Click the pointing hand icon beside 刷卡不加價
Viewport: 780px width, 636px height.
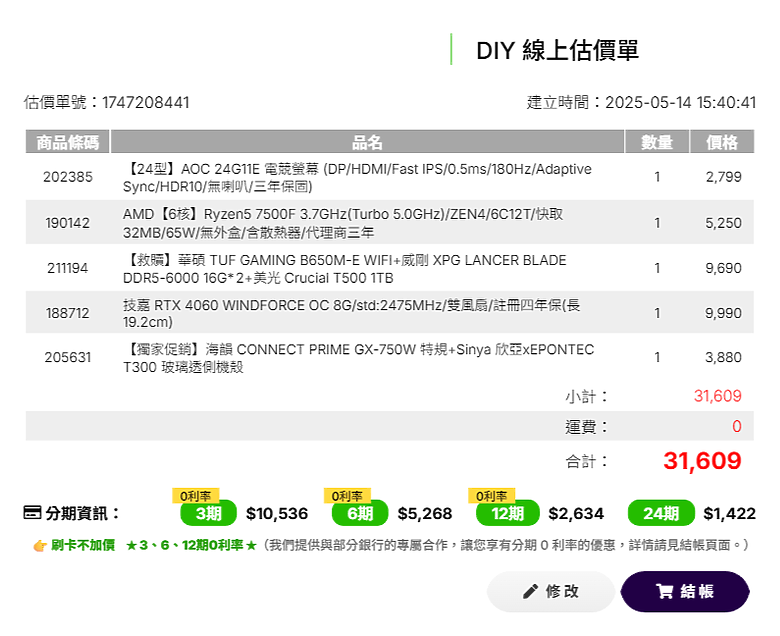(40, 546)
